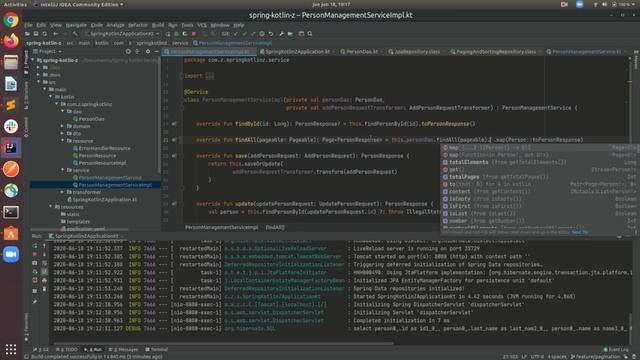
Task: Open the Messages tool window button
Action: (x=123, y=349)
